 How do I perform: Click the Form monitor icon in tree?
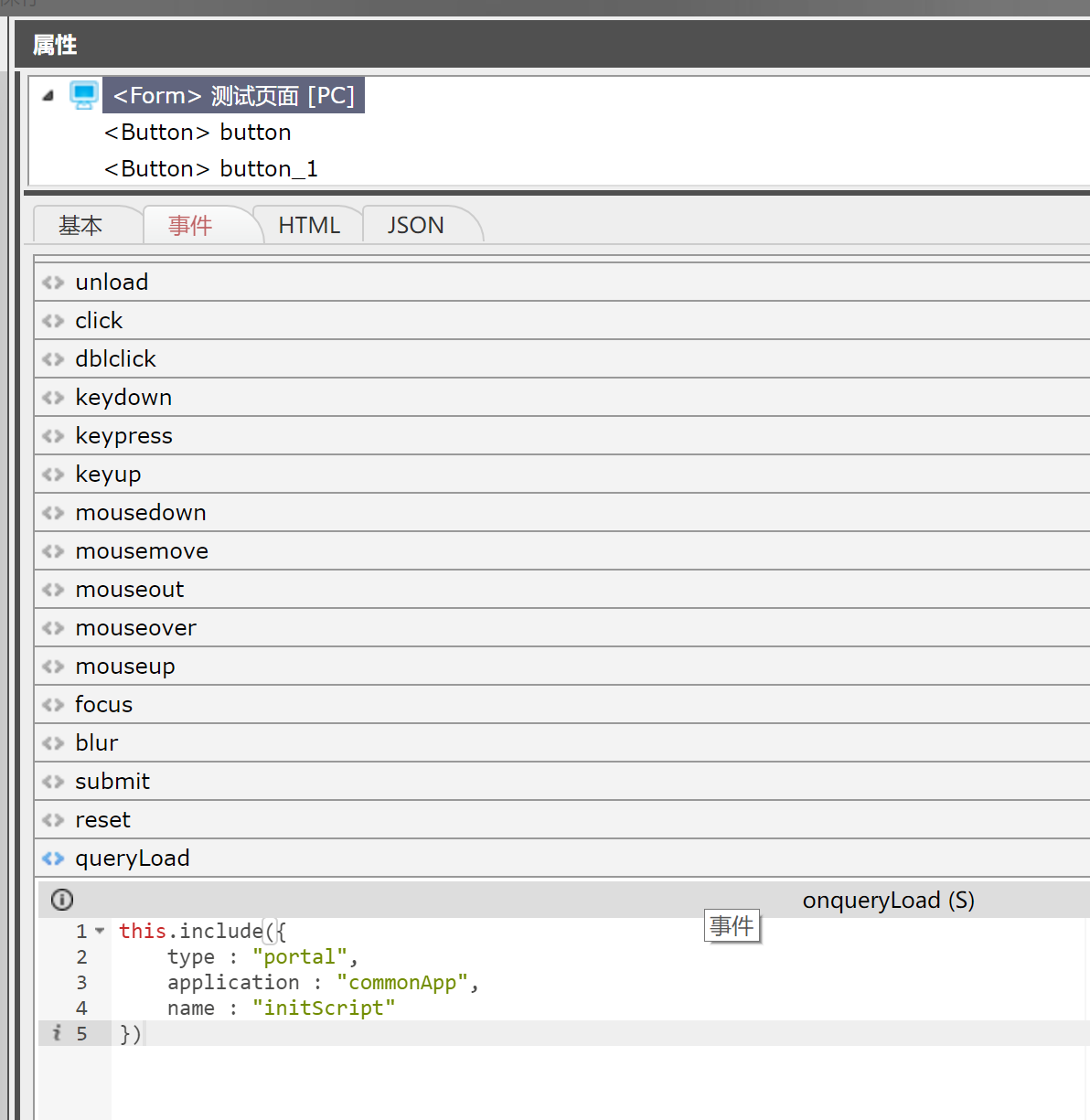click(84, 95)
